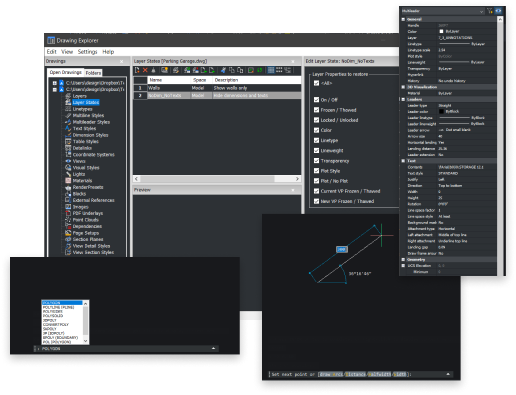
Task: Open the View menu
Action: point(67,52)
